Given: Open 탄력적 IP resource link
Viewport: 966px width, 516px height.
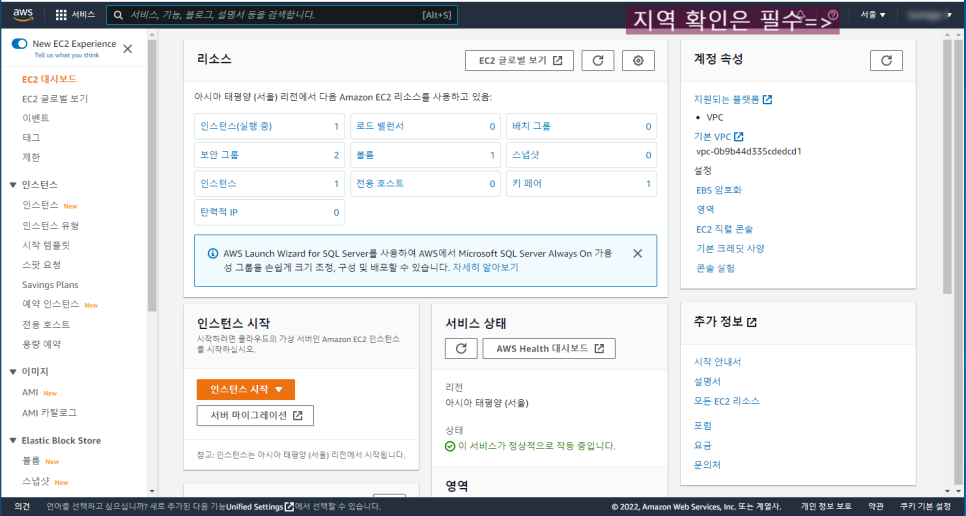Looking at the screenshot, I should click(219, 212).
